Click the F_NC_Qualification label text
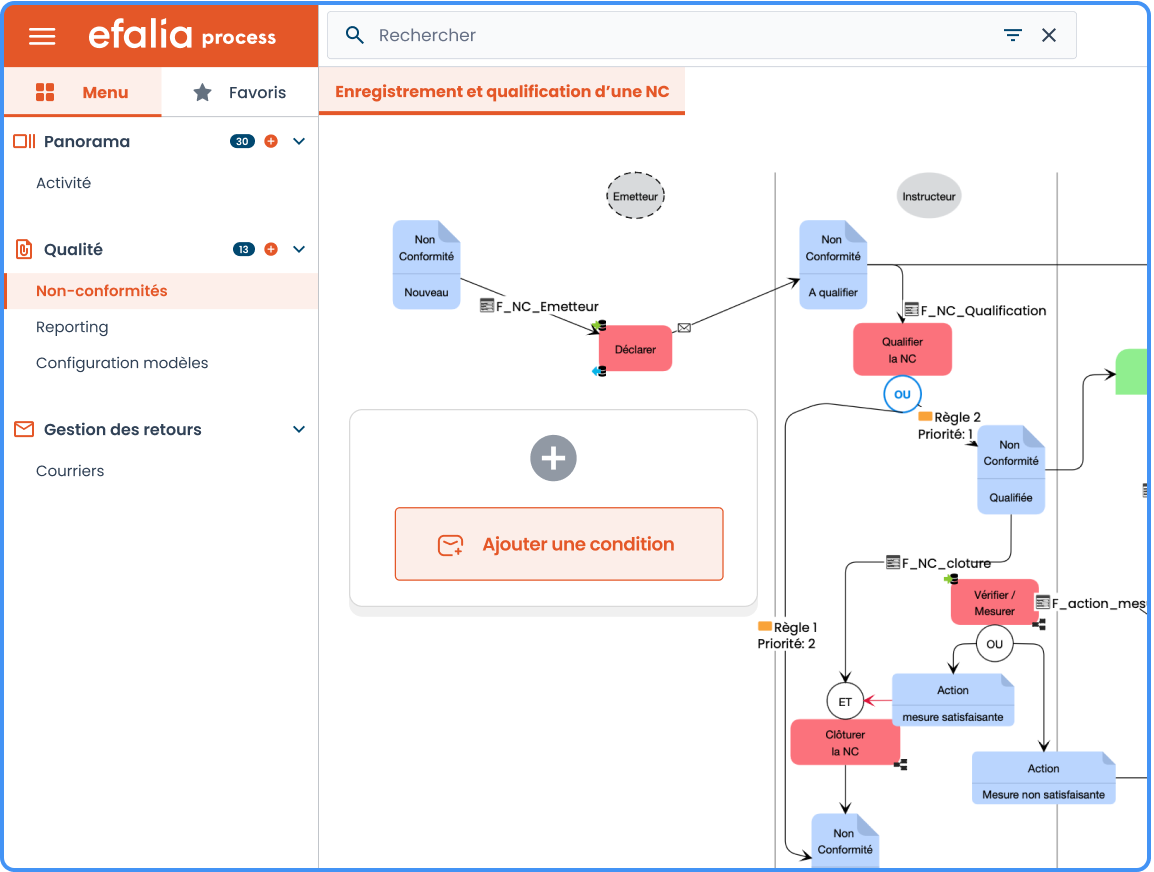This screenshot has width=1154, height=872. (983, 311)
